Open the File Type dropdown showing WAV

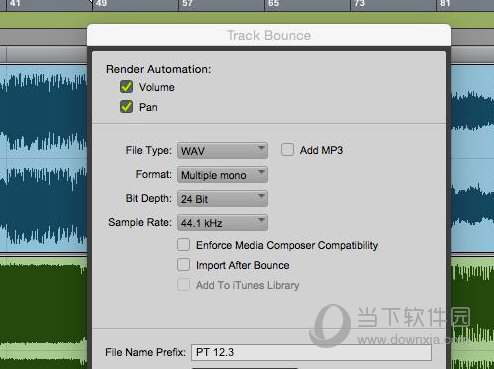tap(222, 151)
